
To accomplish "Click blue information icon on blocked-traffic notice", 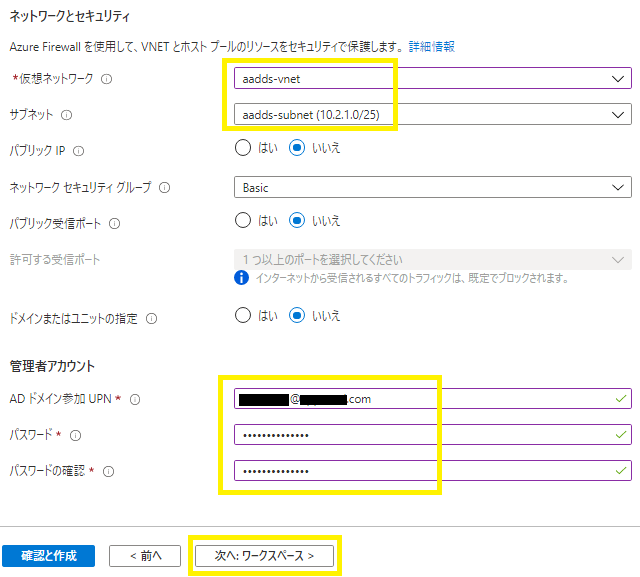I will click(241, 277).
